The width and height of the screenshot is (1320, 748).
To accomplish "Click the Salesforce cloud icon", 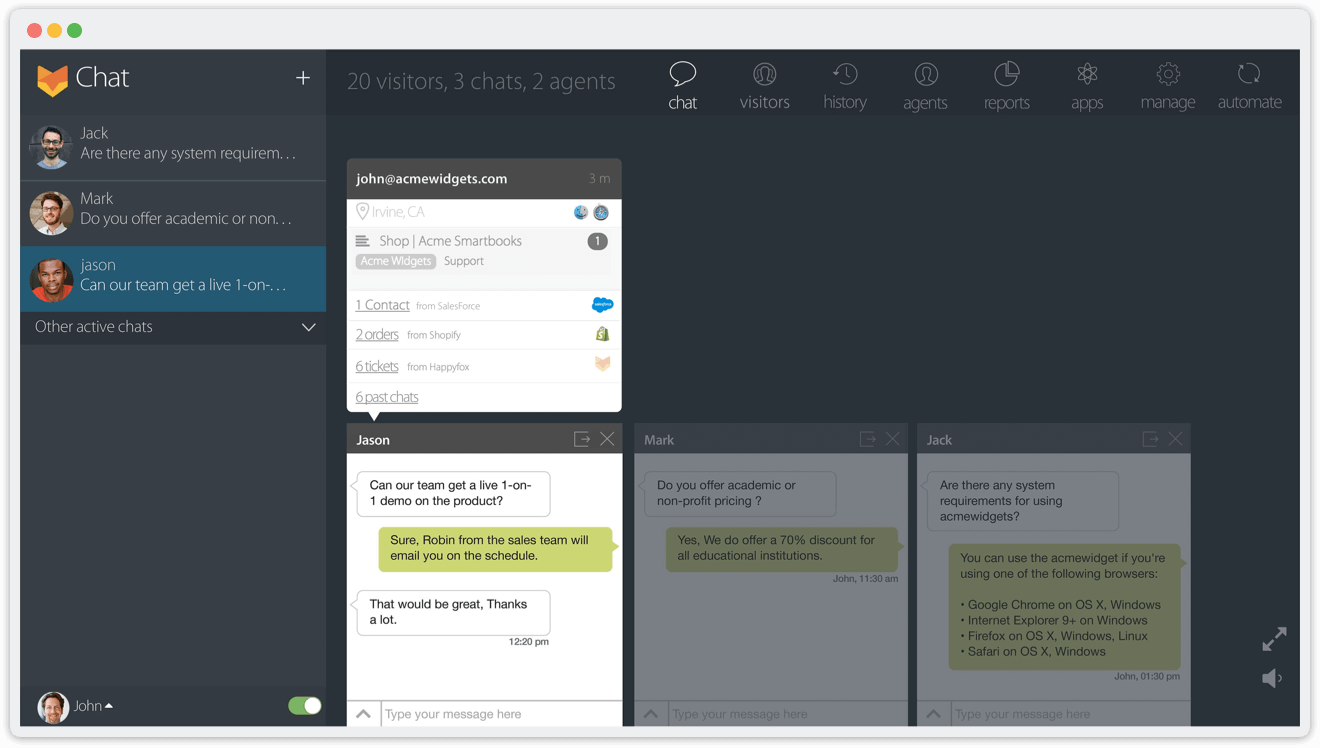I will [602, 305].
